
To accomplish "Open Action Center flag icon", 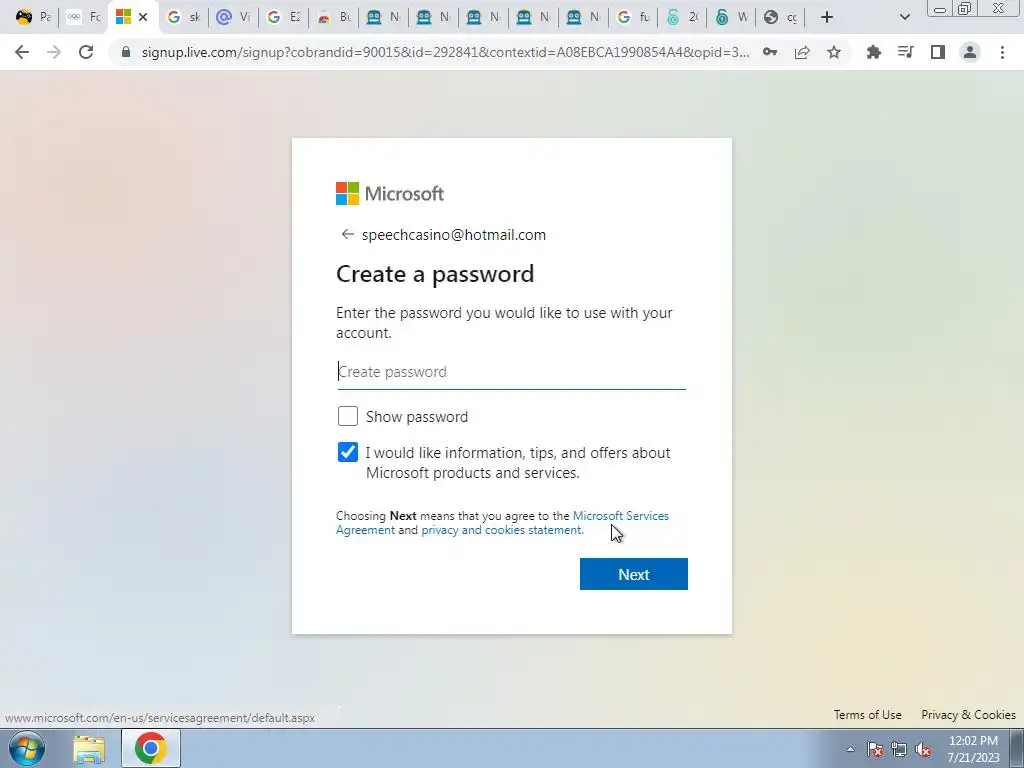I will tap(874, 749).
